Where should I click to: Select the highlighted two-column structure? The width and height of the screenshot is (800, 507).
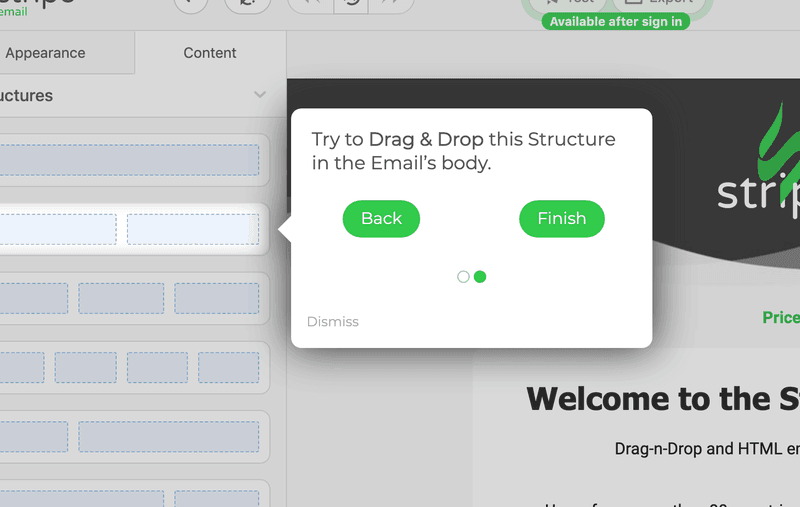129,229
